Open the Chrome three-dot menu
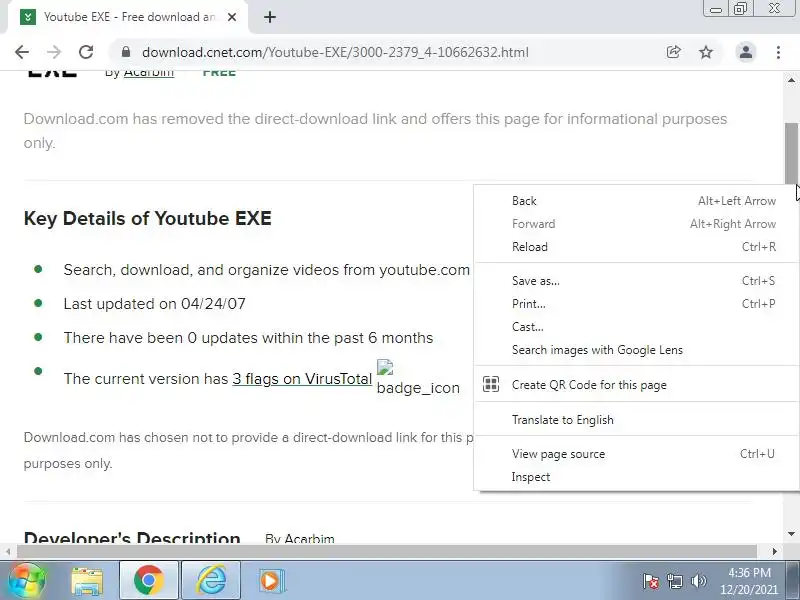Image resolution: width=800 pixels, height=600 pixels. point(778,52)
